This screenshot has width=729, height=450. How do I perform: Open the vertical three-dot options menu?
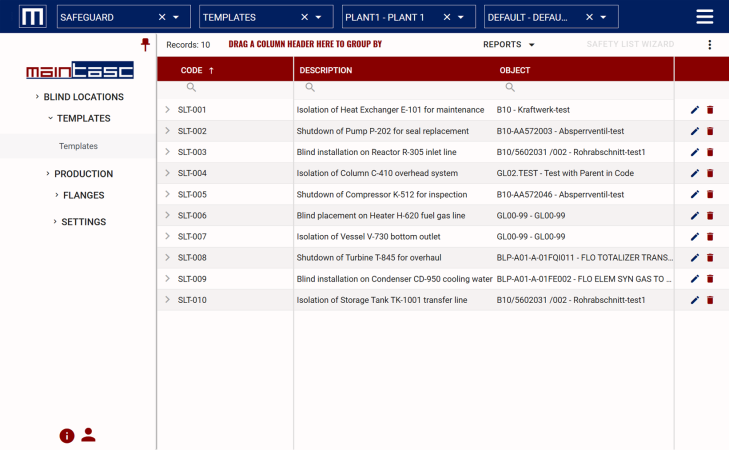pos(709,45)
